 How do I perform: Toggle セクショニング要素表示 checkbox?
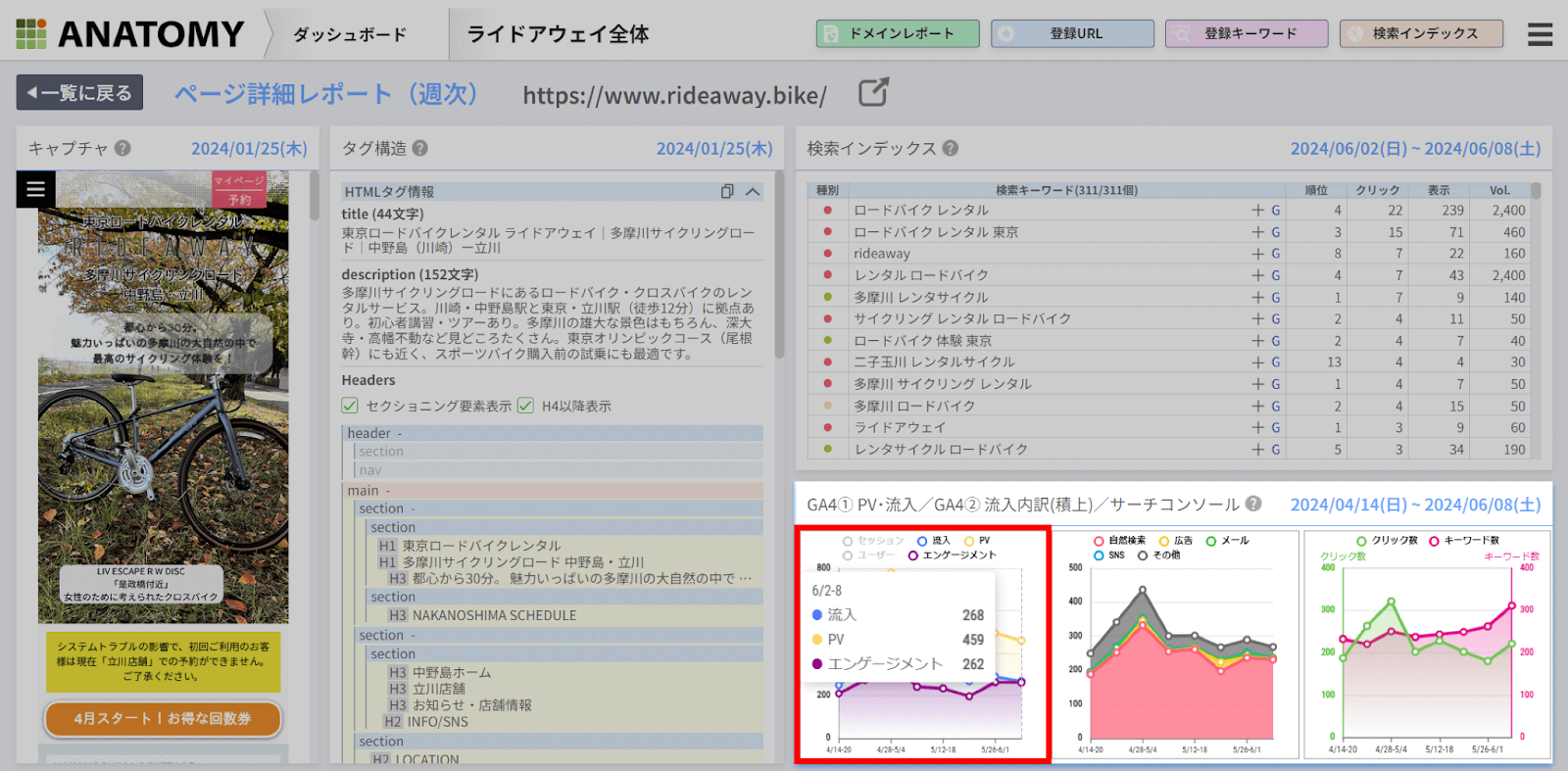[350, 406]
